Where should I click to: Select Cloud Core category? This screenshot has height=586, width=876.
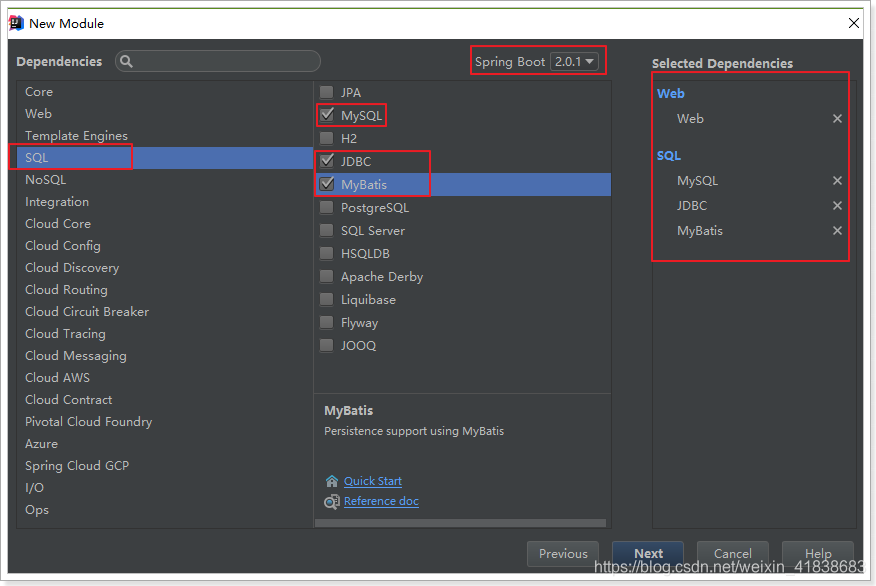click(x=165, y=223)
